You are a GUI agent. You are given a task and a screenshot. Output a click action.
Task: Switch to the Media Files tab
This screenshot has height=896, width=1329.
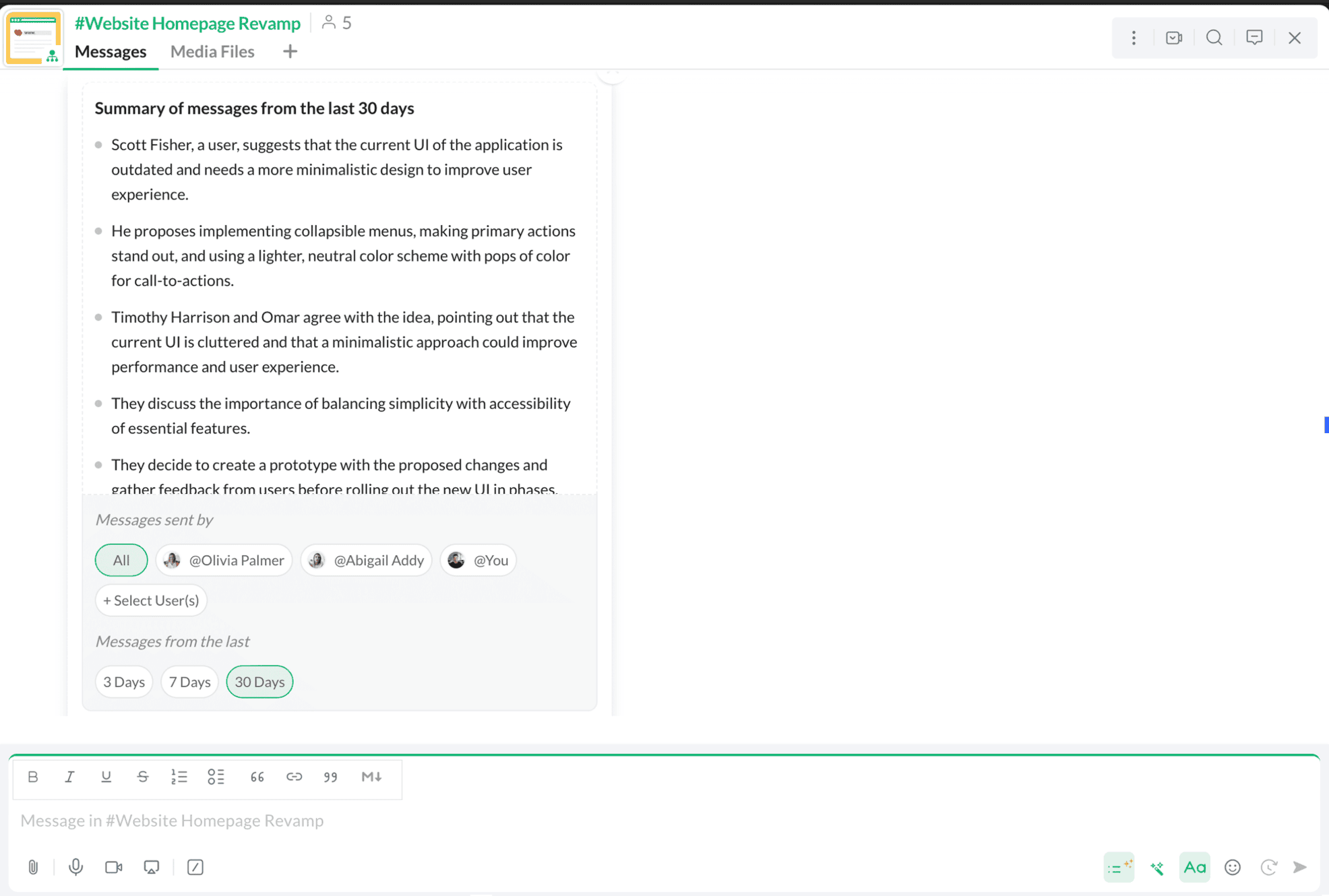tap(212, 51)
